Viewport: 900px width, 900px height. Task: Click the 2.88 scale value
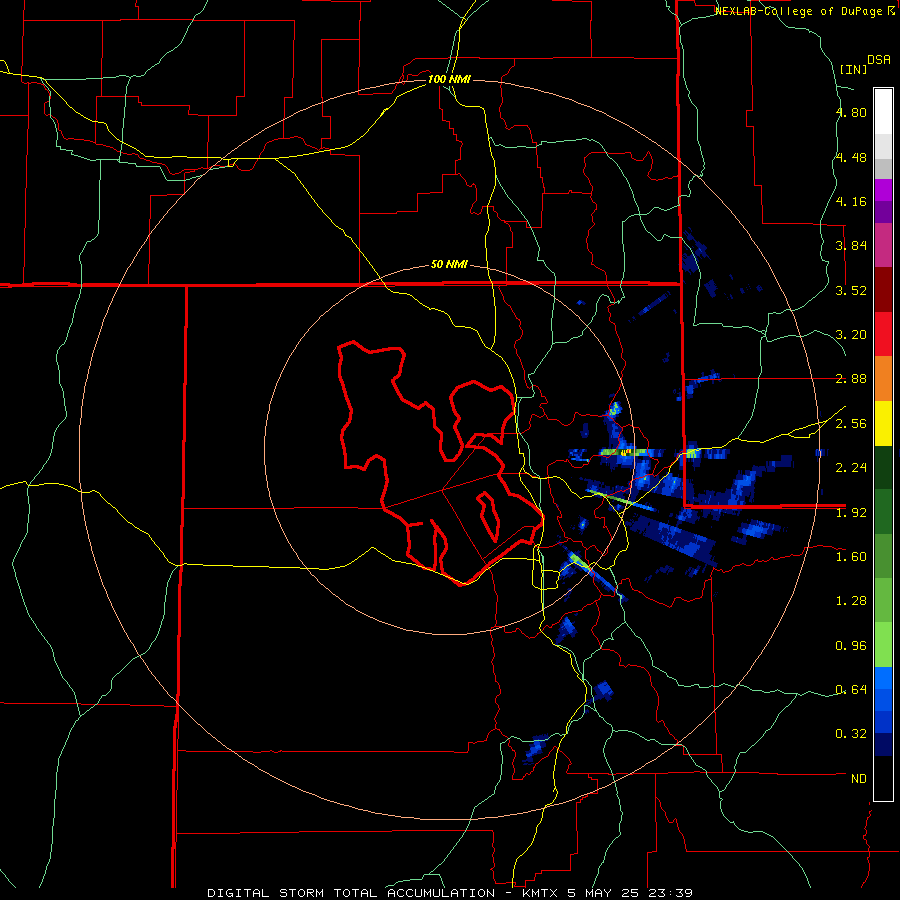851,379
